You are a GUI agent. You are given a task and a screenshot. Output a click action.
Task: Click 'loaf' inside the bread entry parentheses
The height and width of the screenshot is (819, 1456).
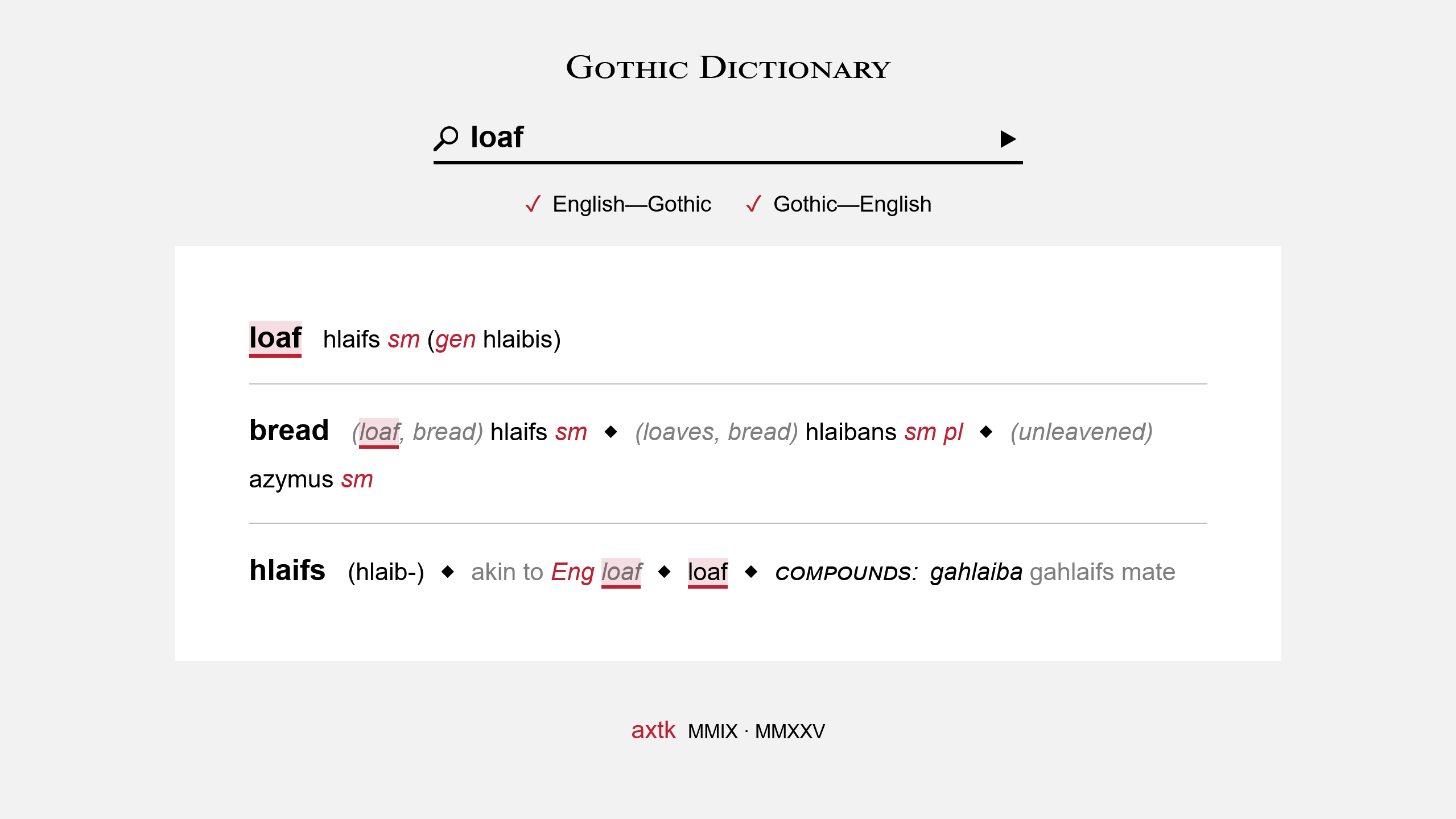378,432
